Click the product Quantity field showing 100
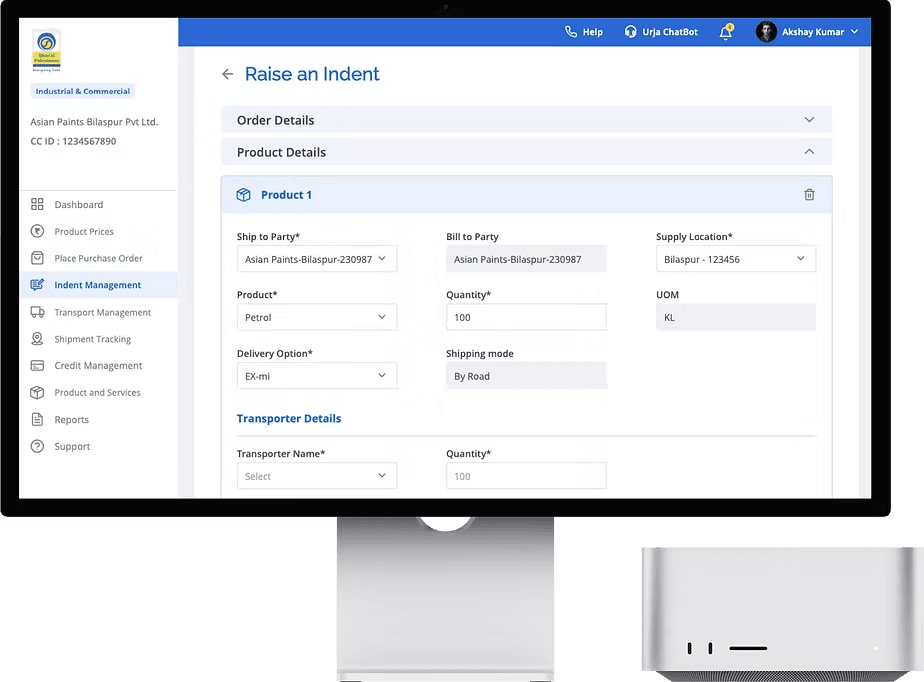This screenshot has width=924, height=682. [526, 317]
